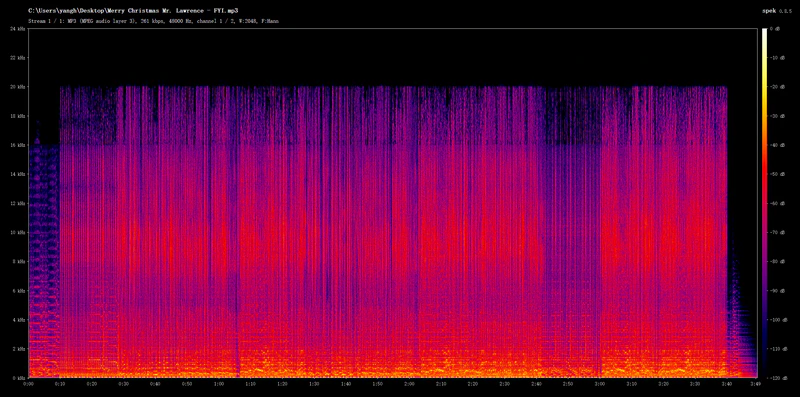Click the 4 kHz frequency axis label
Image resolution: width=800 pixels, height=397 pixels.
point(18,319)
